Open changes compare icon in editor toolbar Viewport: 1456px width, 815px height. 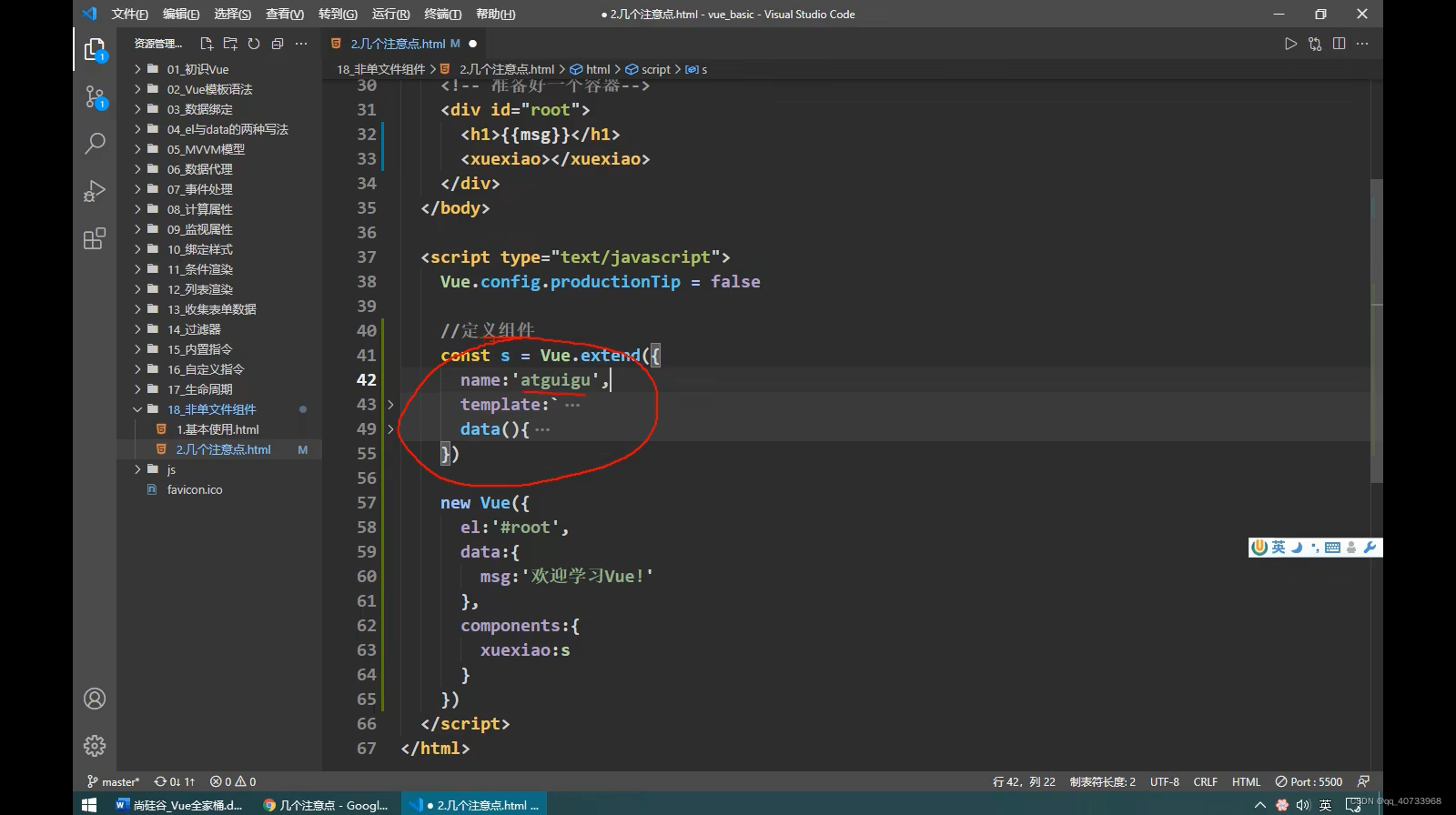1315,44
